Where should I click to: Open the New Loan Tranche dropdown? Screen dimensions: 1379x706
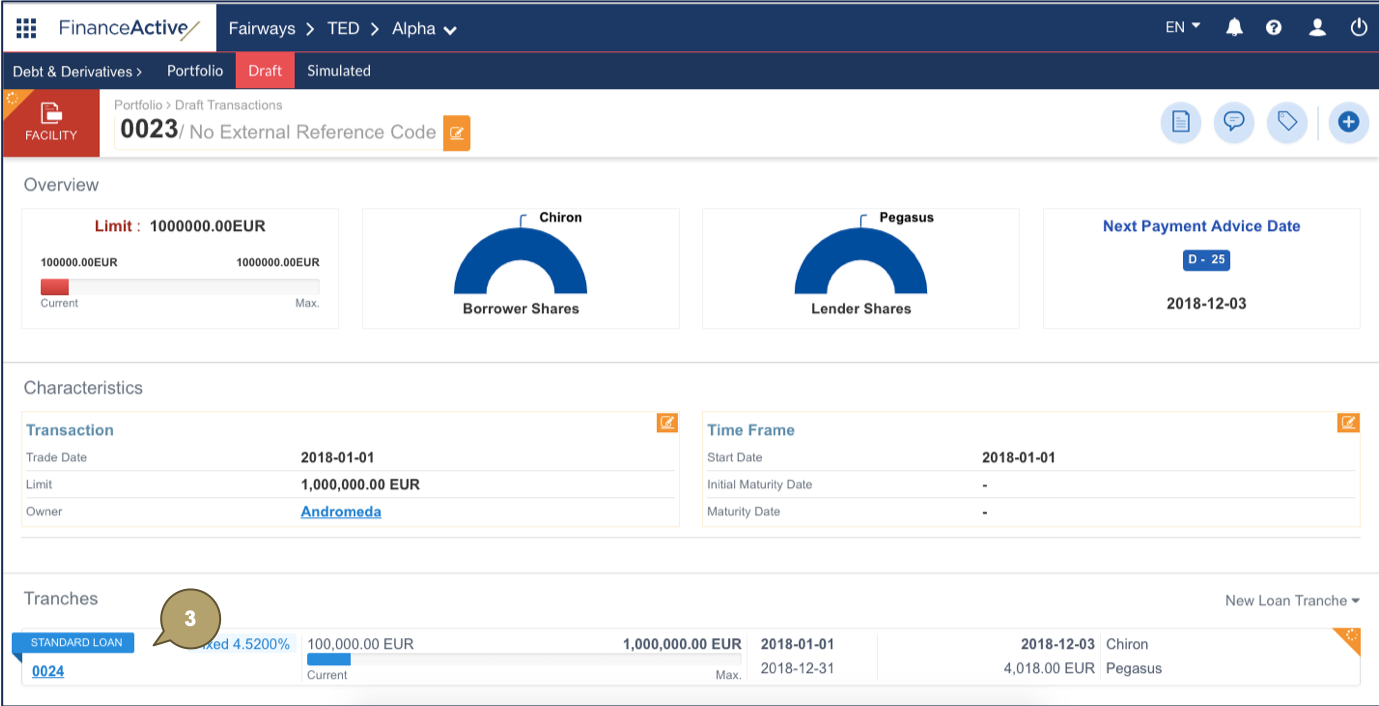1292,600
